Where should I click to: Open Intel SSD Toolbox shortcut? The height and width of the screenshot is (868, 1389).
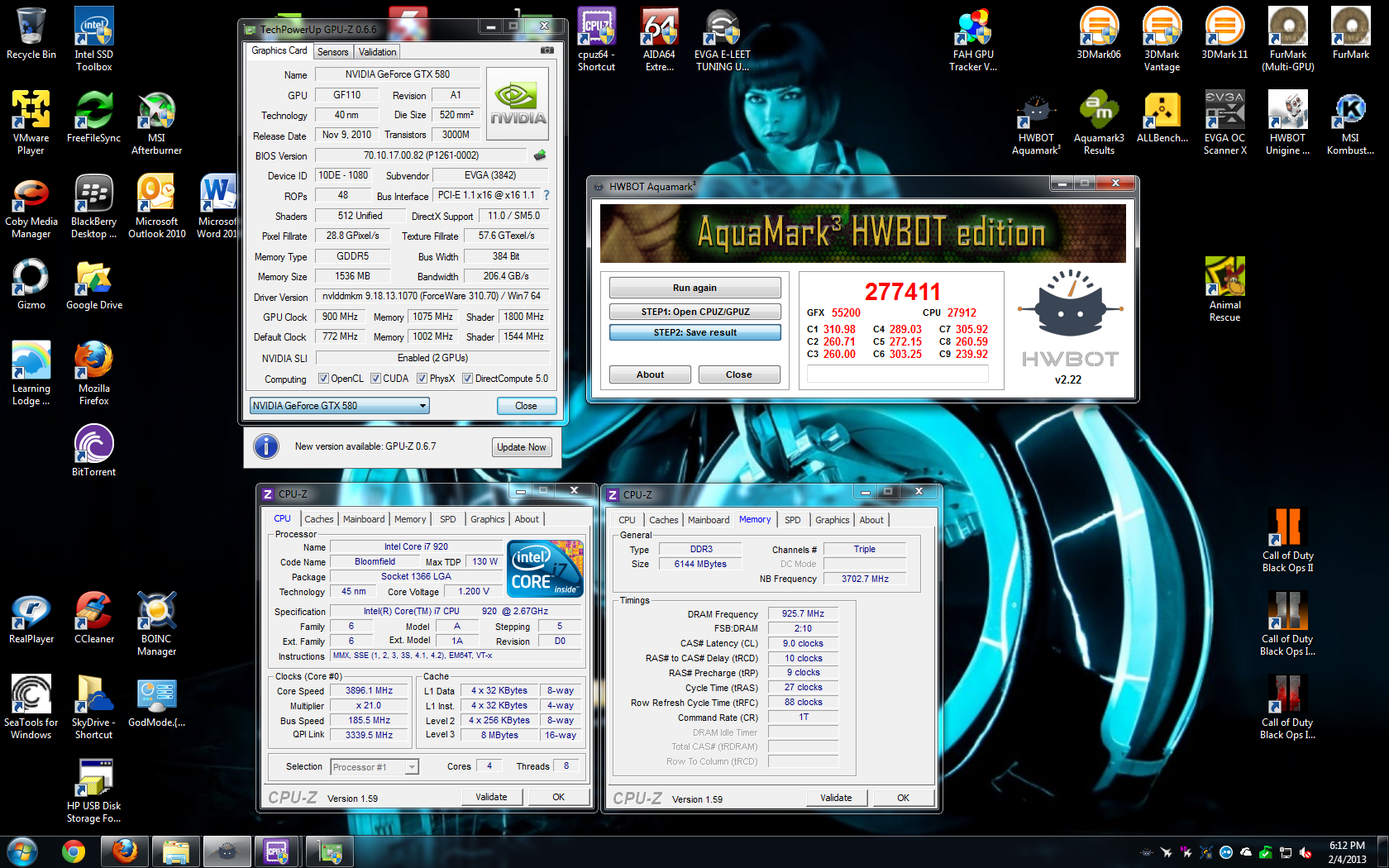94,38
